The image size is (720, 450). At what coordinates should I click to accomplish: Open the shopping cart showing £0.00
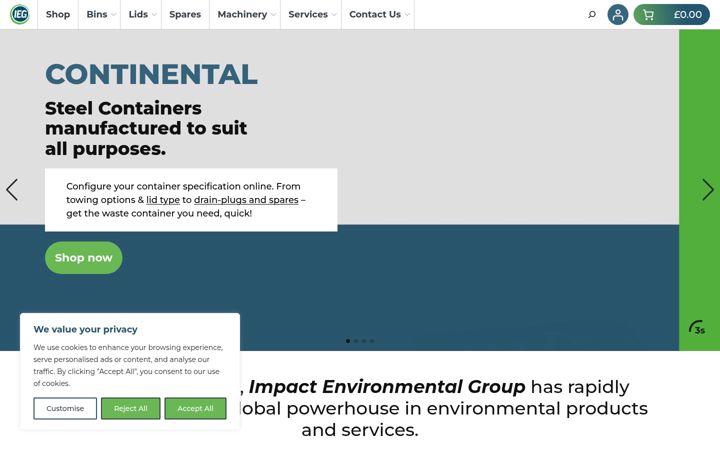[671, 15]
